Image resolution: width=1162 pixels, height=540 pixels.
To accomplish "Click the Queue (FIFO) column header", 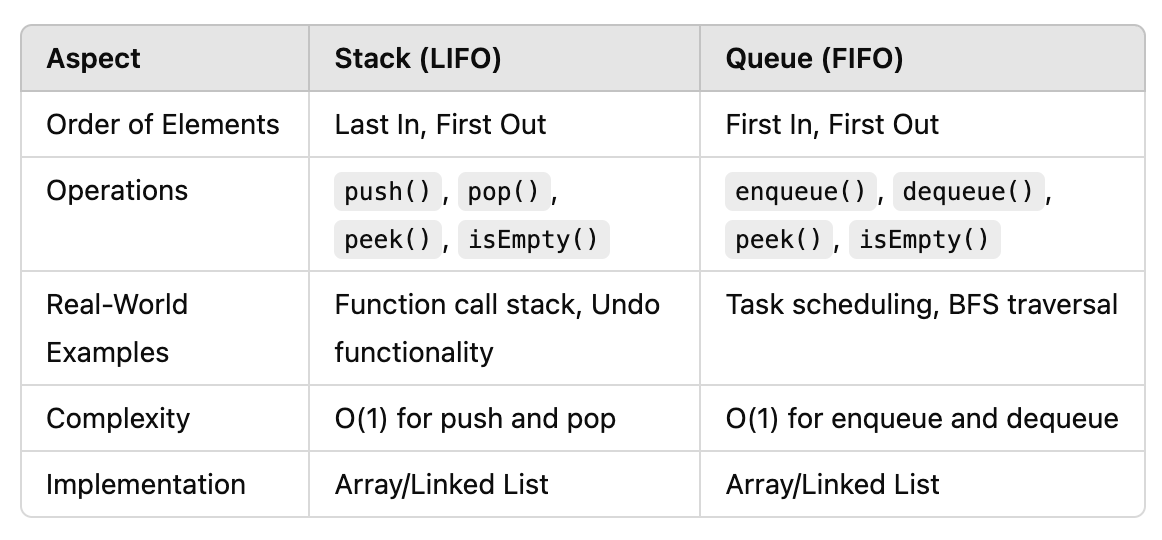I will point(814,59).
